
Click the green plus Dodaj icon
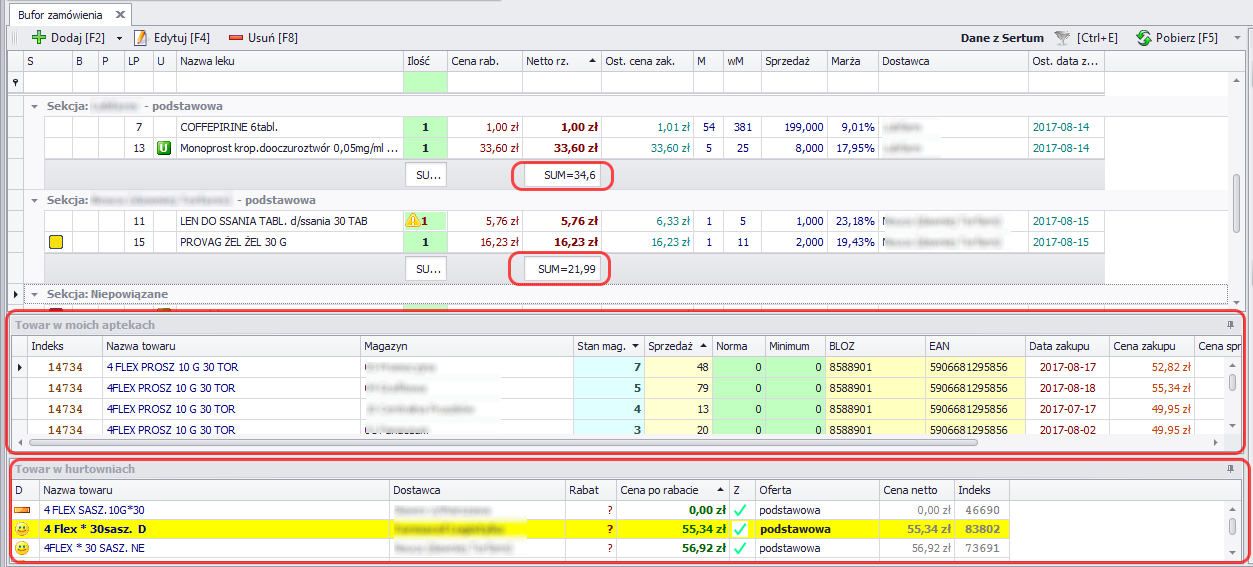click(39, 38)
